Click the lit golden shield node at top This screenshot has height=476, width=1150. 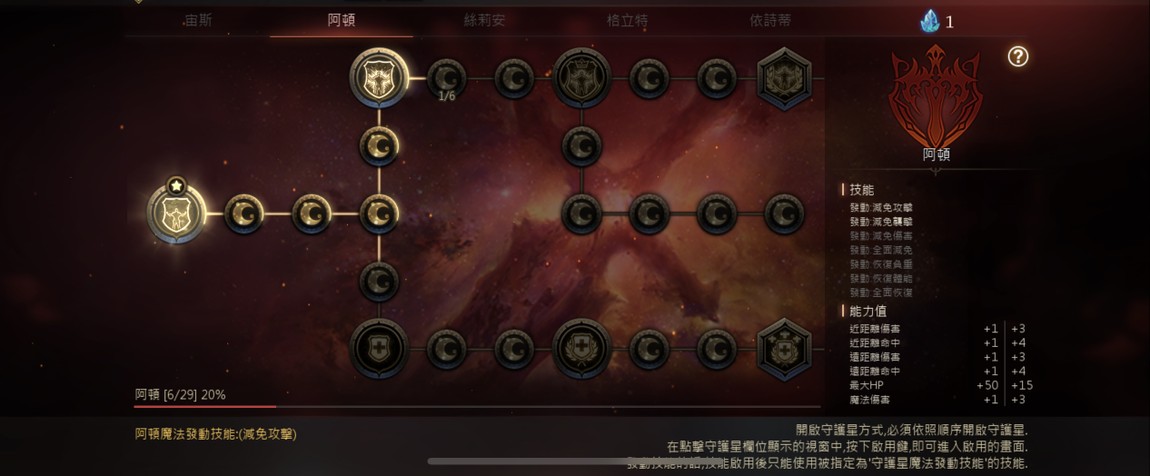click(379, 78)
